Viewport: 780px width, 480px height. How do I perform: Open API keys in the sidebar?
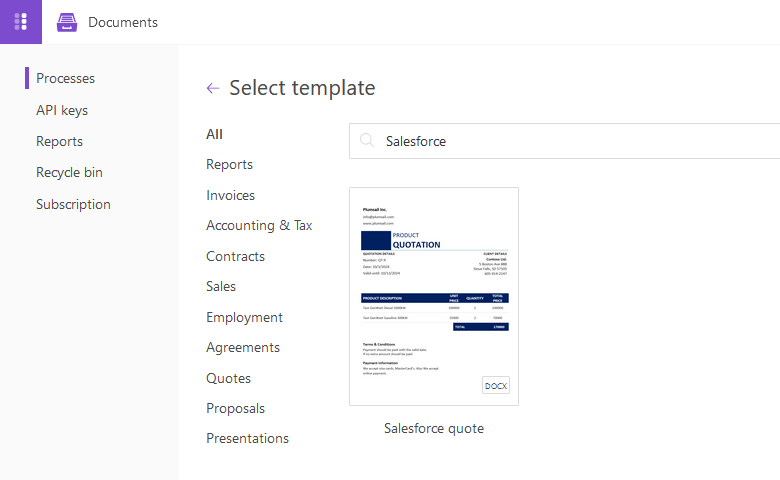point(62,110)
